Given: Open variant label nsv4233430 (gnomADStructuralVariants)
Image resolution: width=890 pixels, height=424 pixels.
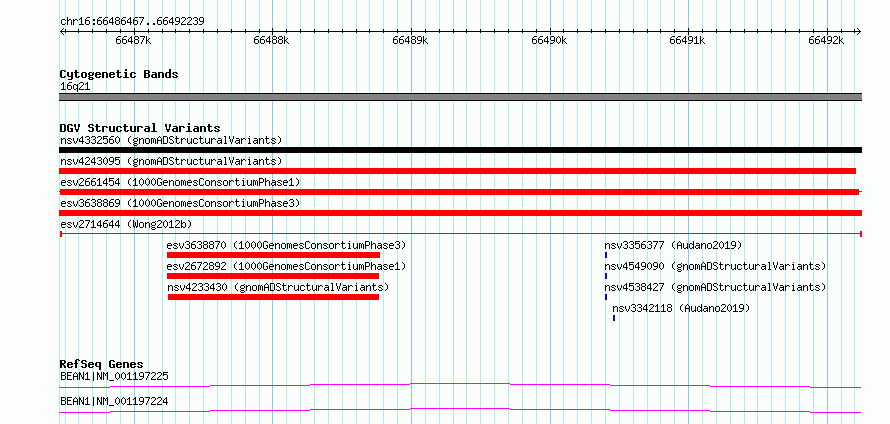Looking at the screenshot, I should point(278,287).
